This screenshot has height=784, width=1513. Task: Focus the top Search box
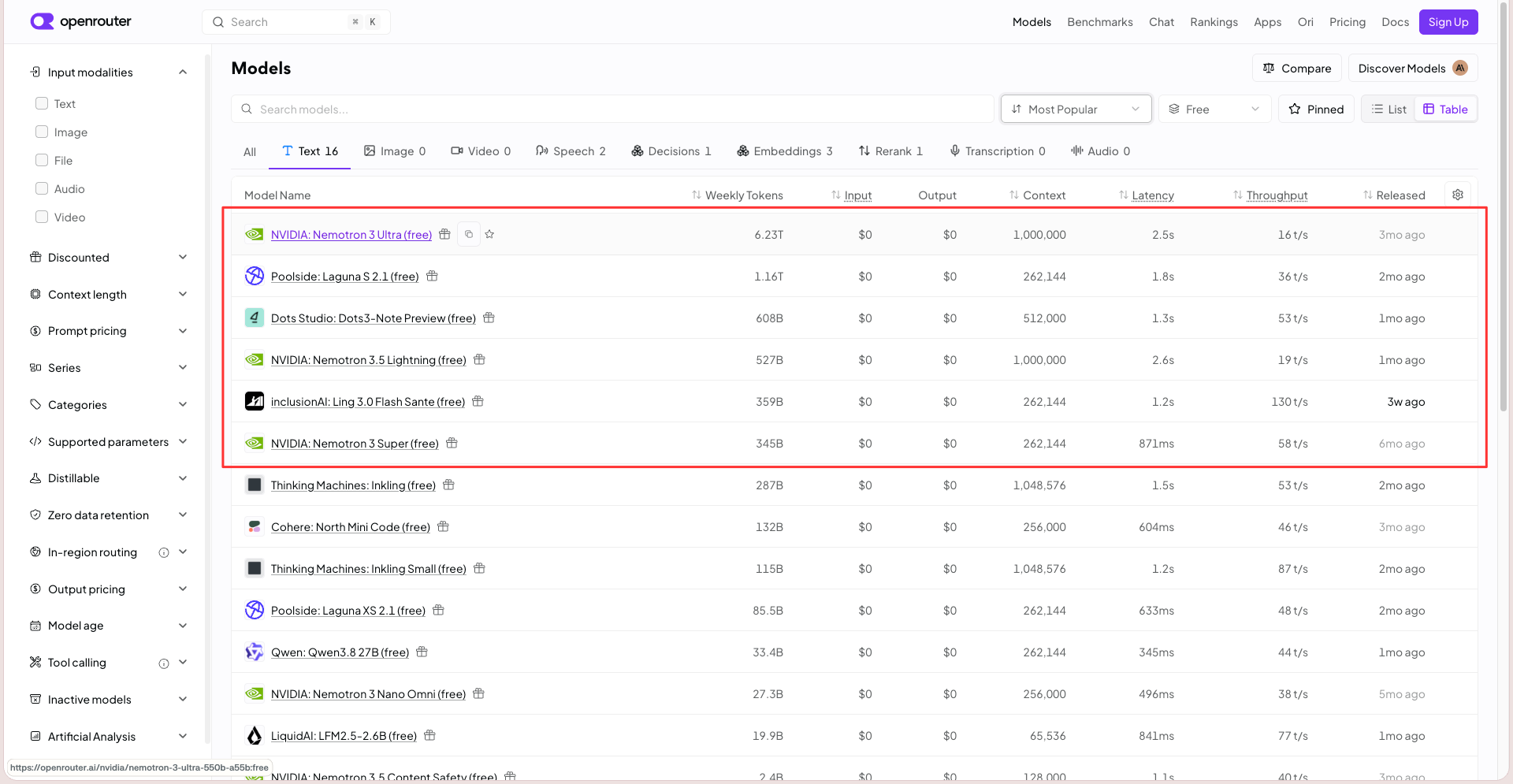[x=296, y=22]
